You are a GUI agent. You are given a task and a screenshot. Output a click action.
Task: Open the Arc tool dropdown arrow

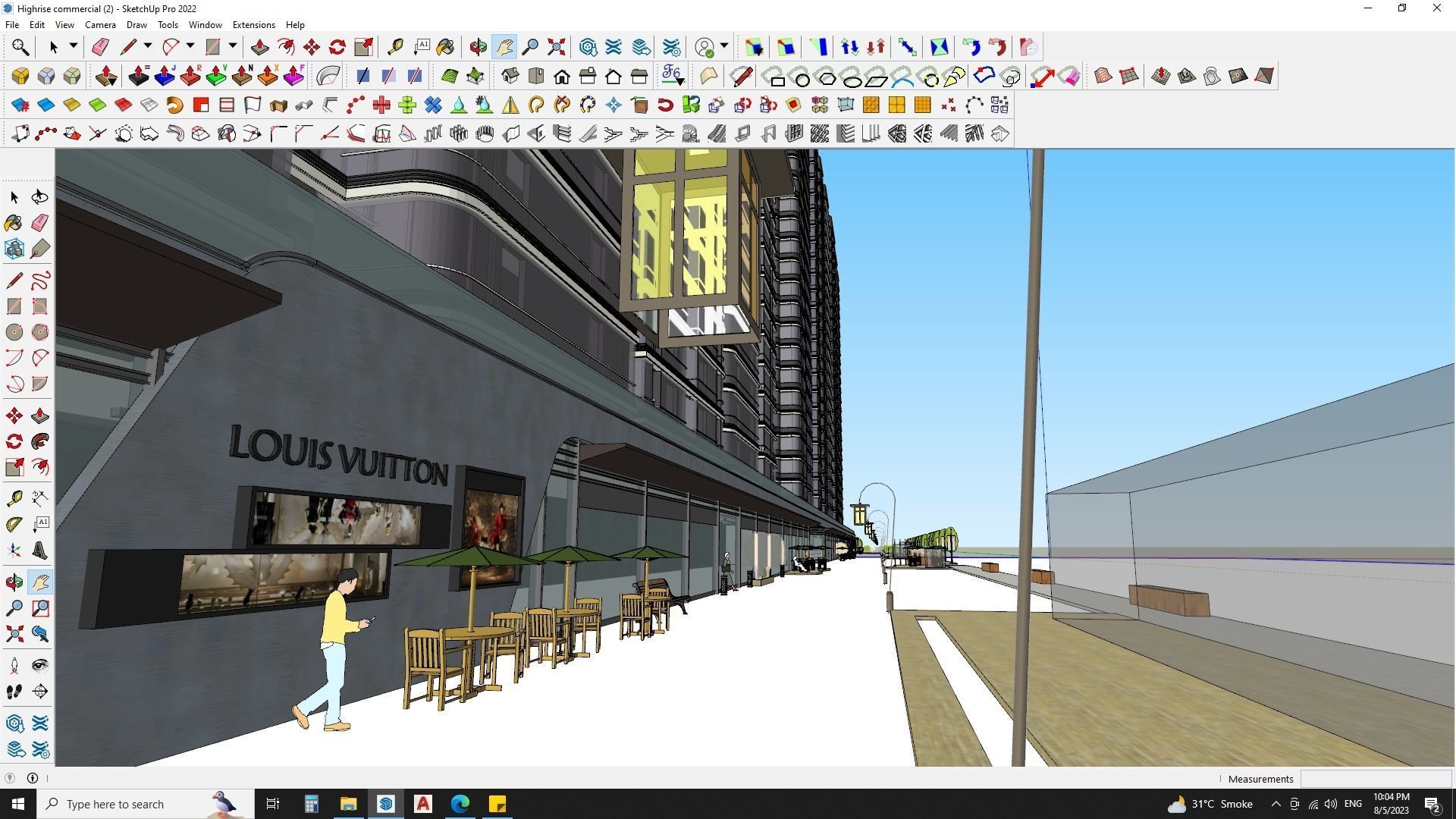coord(190,46)
